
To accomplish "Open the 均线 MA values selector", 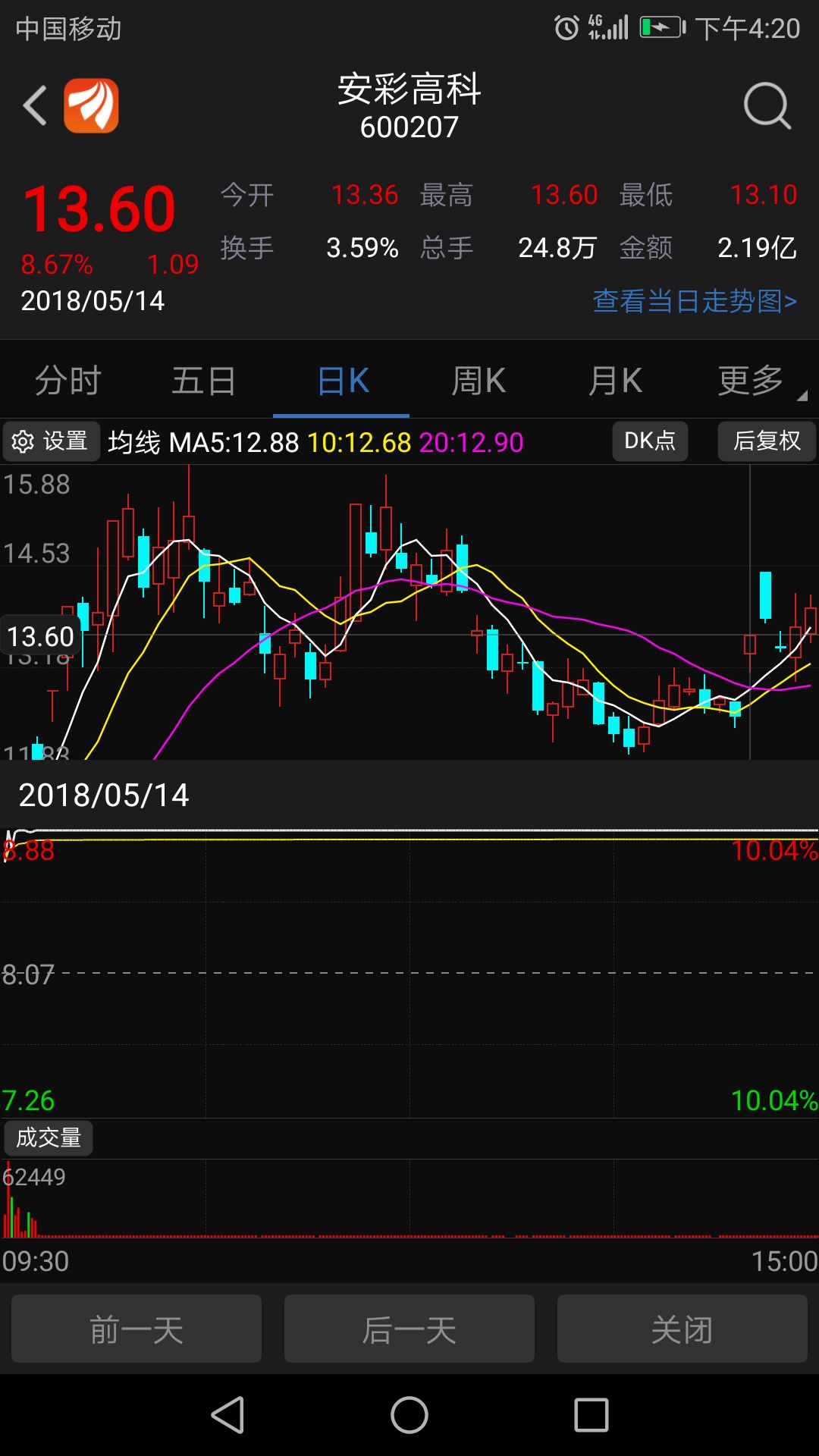I will tap(315, 442).
